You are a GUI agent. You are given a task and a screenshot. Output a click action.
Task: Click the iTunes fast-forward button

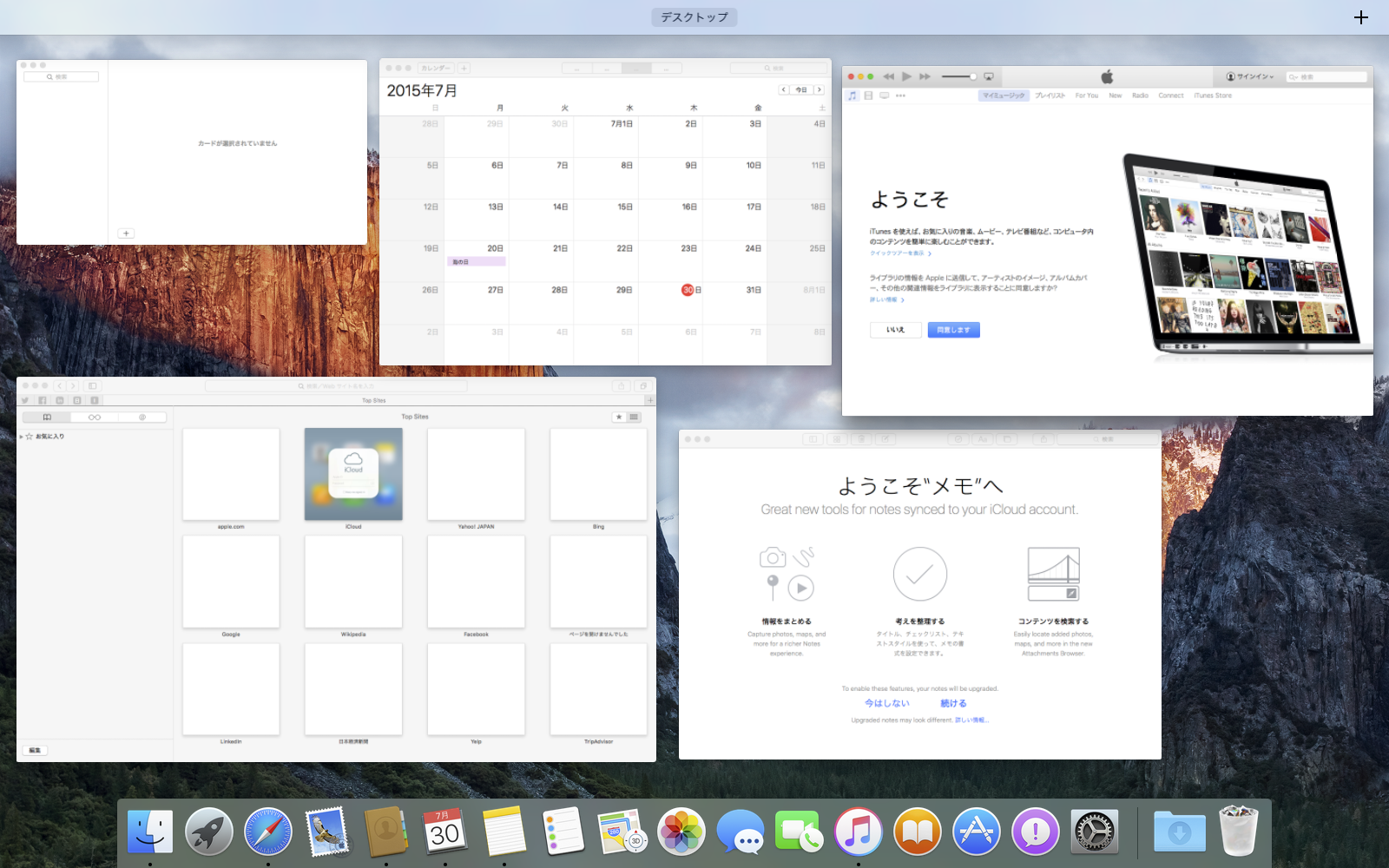tap(925, 76)
